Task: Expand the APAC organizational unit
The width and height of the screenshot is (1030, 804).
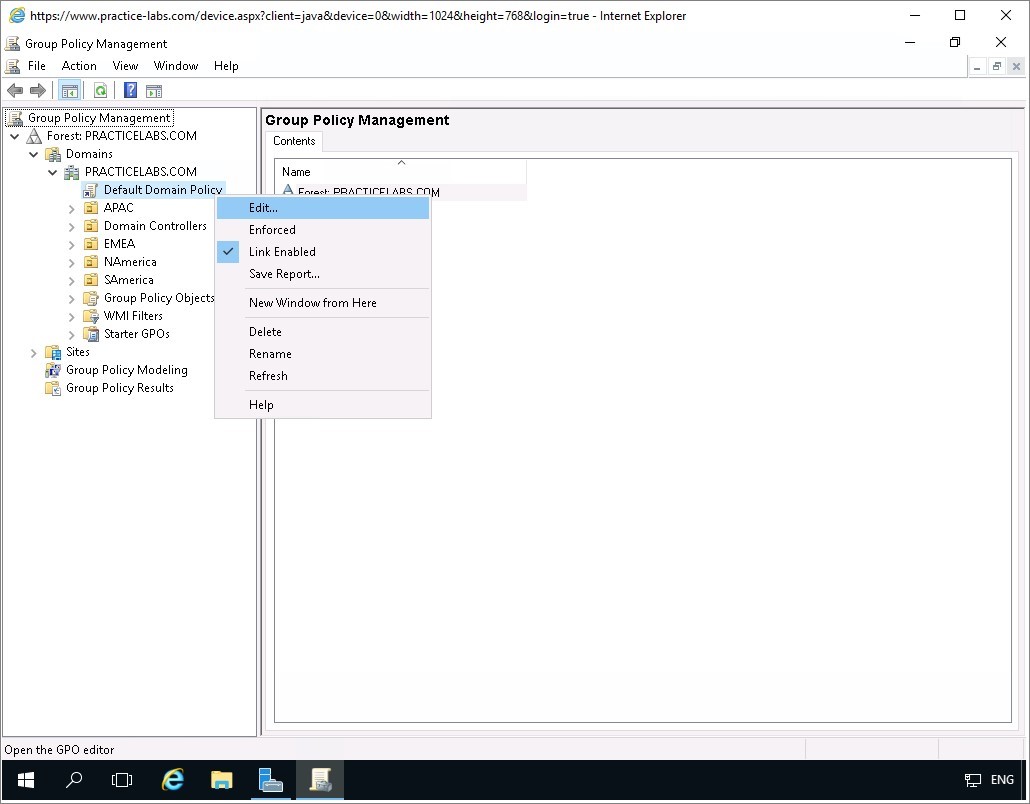Action: (72, 208)
